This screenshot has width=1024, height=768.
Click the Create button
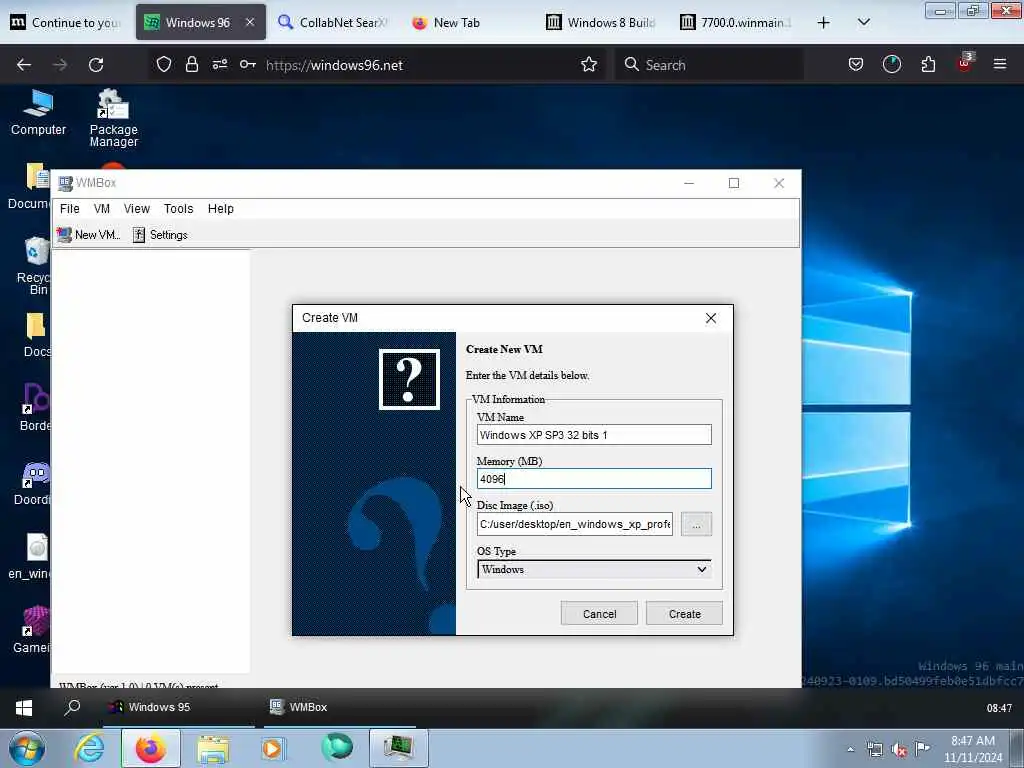point(684,613)
